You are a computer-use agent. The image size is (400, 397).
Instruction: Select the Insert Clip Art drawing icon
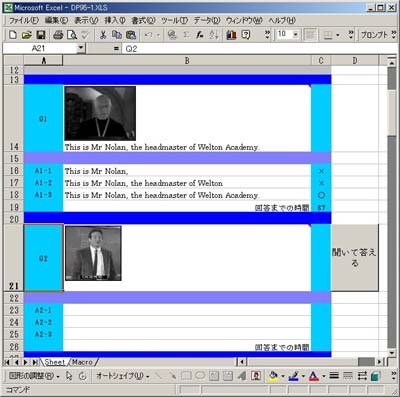tap(256, 376)
